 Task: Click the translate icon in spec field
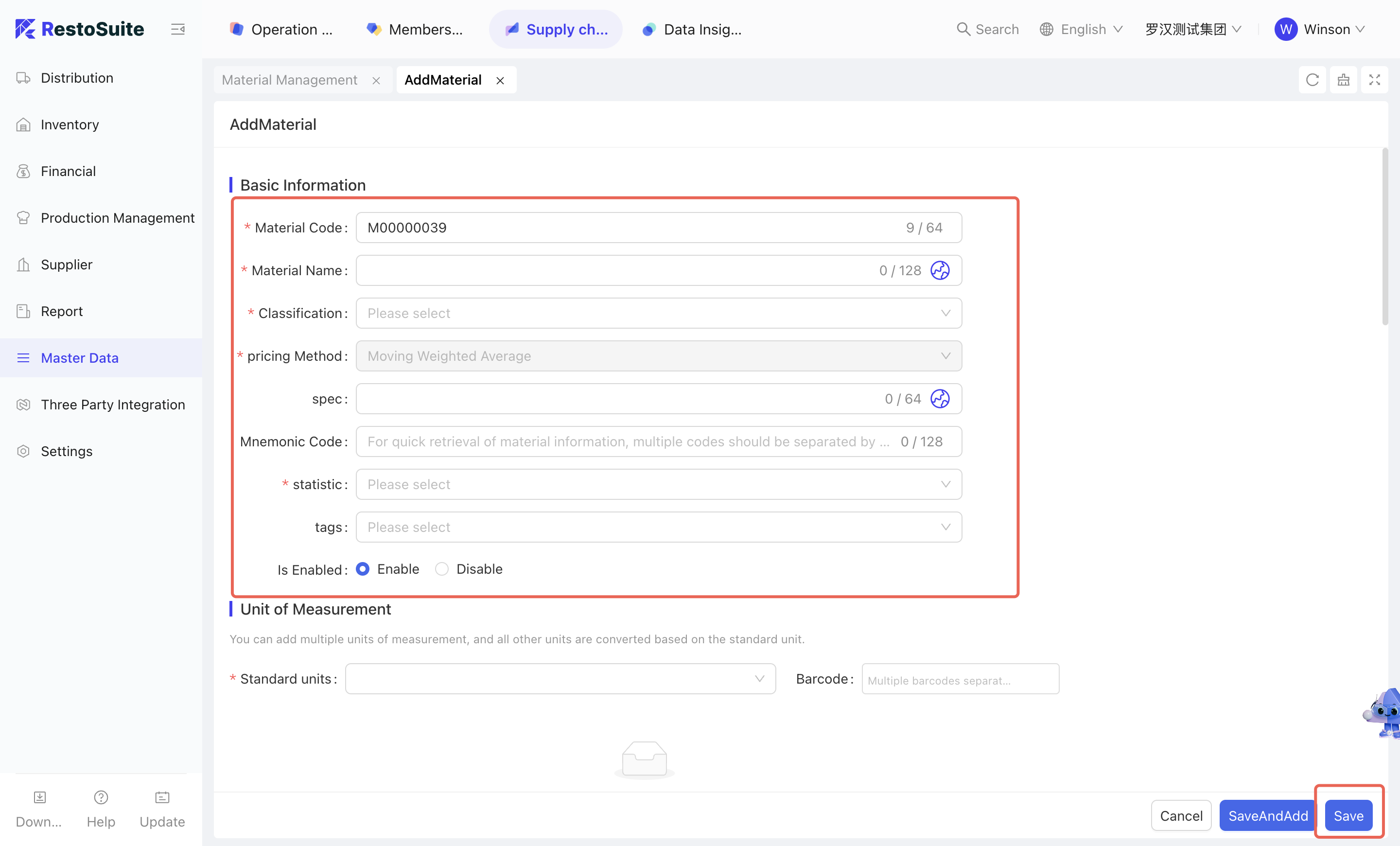(939, 399)
